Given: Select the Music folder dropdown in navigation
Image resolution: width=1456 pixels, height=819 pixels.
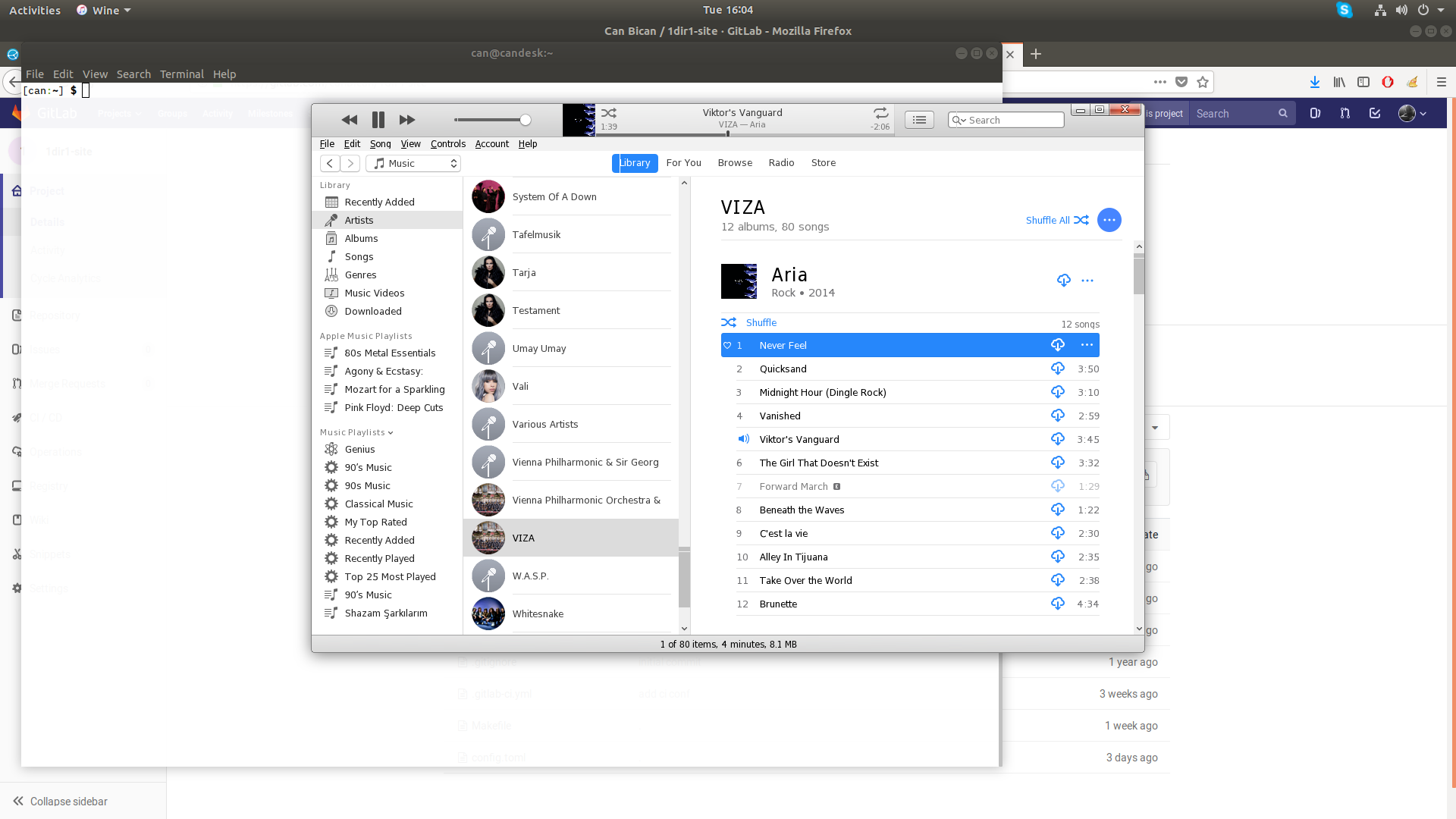Looking at the screenshot, I should point(413,163).
